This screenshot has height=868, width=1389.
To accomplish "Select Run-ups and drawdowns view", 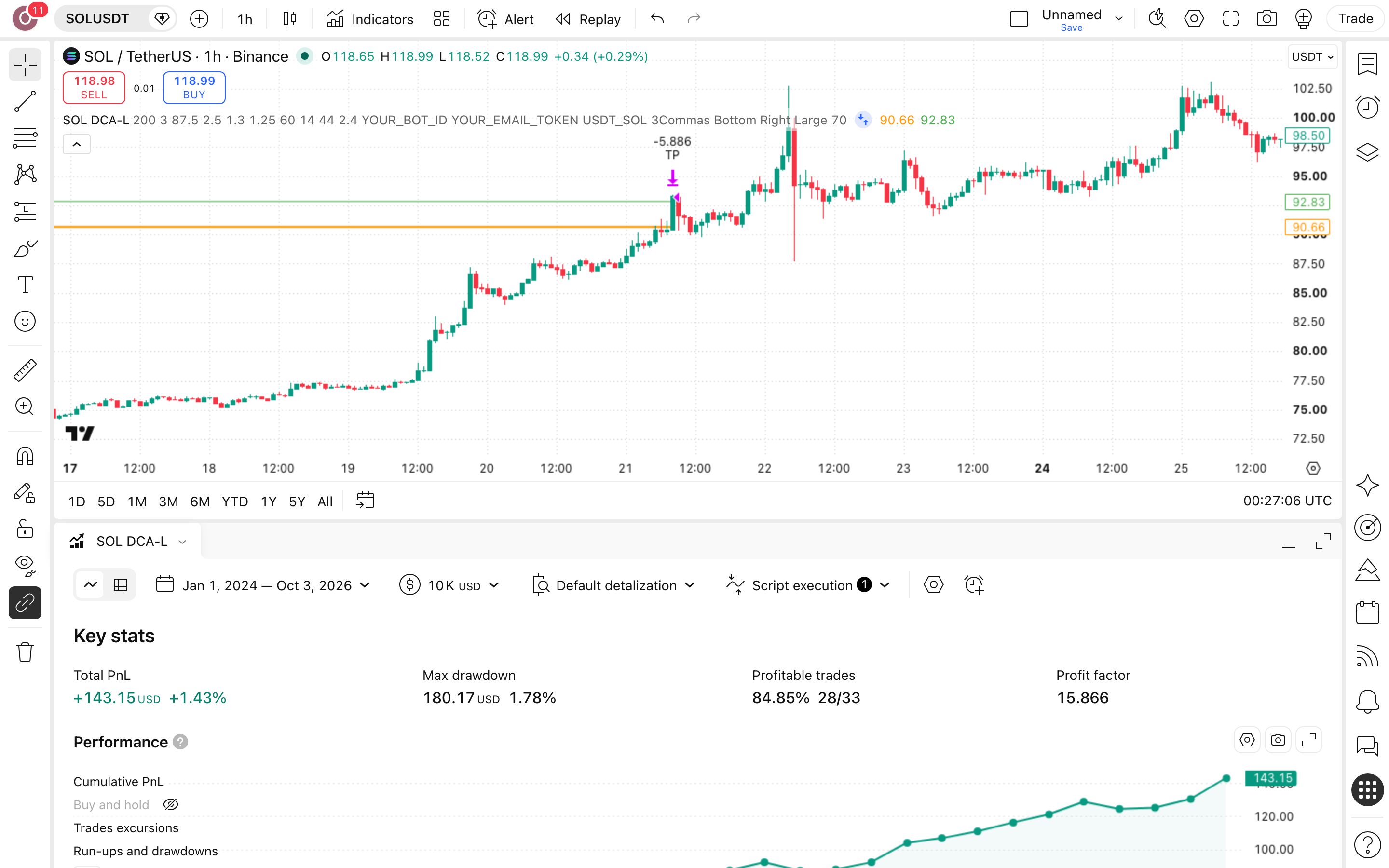I will pyautogui.click(x=145, y=850).
